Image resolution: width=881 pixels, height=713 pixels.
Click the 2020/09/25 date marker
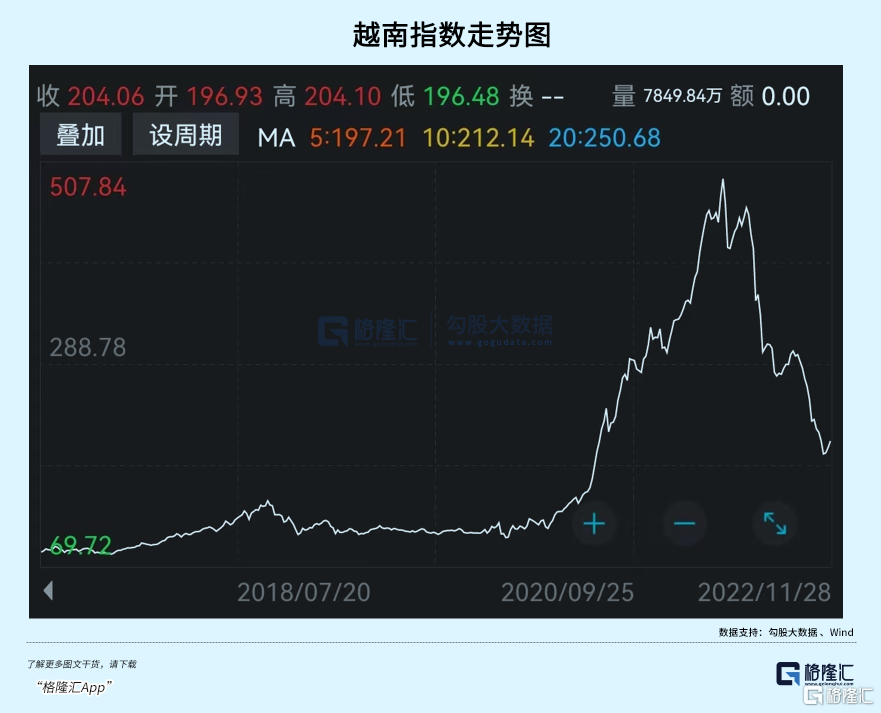[x=567, y=592]
